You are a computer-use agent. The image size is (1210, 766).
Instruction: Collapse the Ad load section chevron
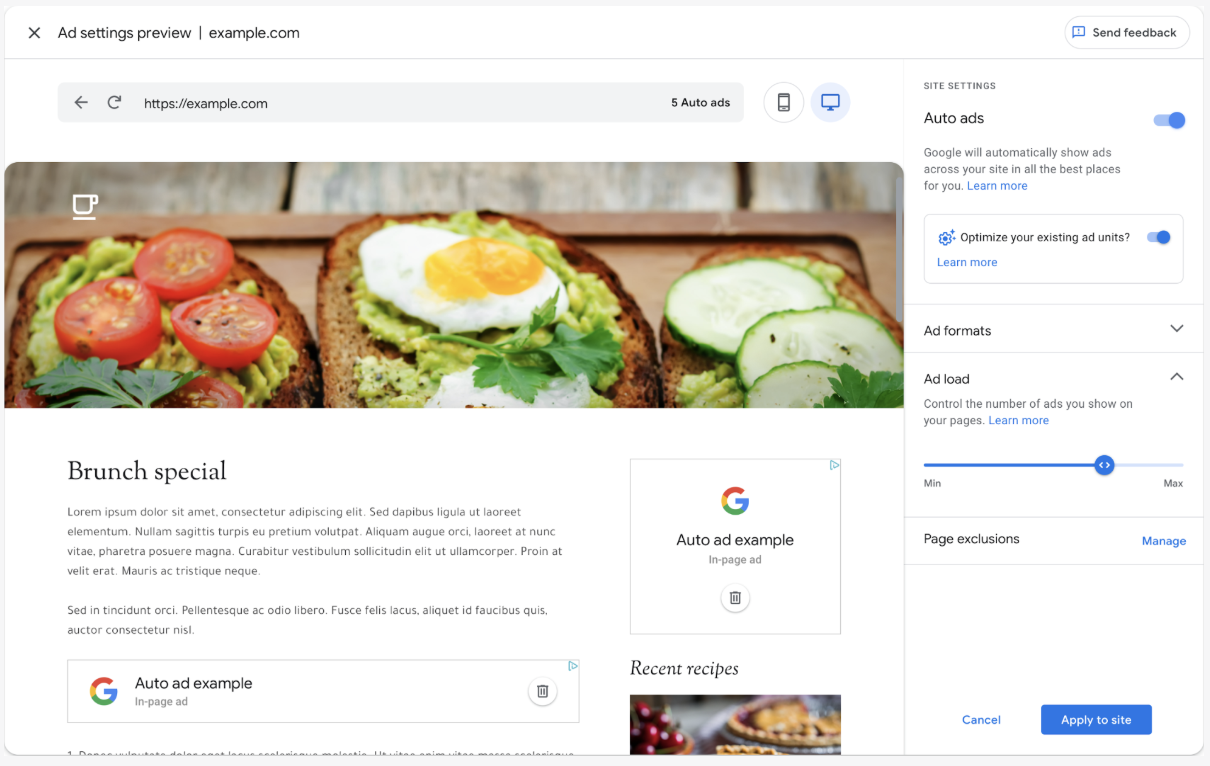pos(1177,377)
